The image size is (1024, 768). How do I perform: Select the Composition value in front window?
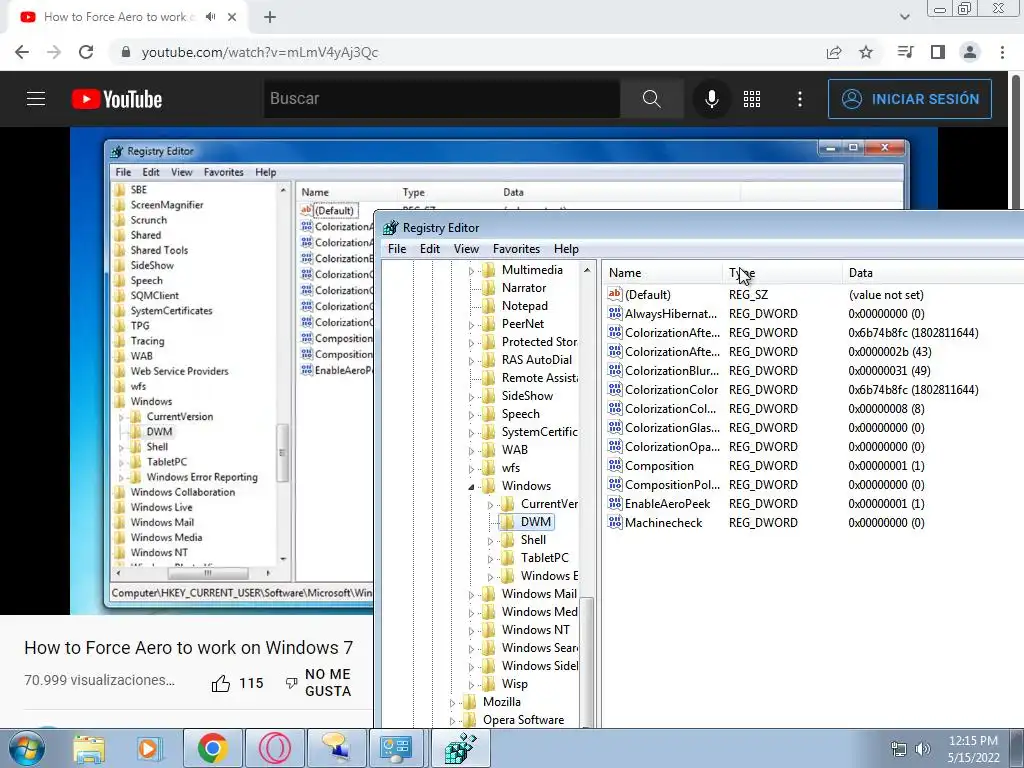pos(659,466)
